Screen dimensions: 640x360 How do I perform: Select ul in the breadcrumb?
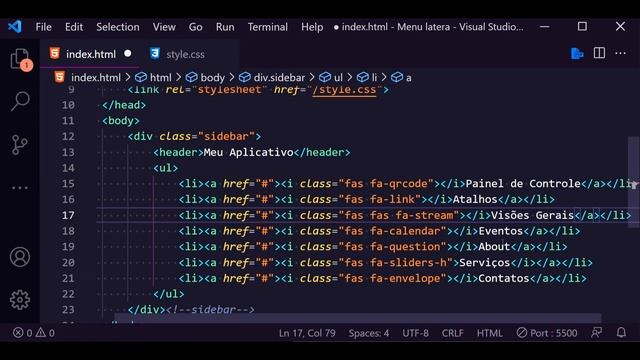[x=338, y=78]
